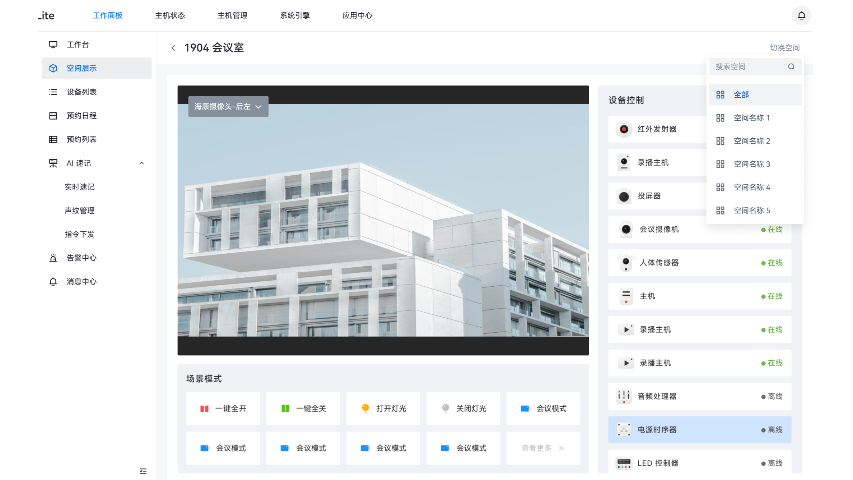Choose 空间名称 5 from the dropdown

pos(755,210)
